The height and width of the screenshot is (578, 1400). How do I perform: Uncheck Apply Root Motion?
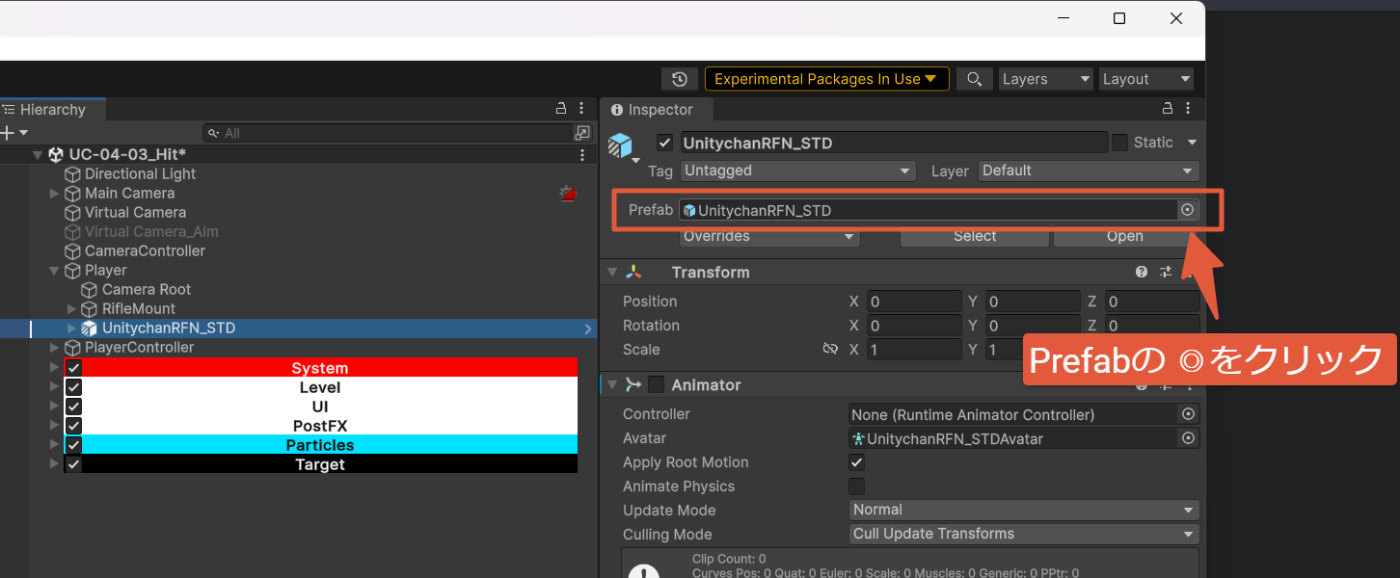(857, 462)
